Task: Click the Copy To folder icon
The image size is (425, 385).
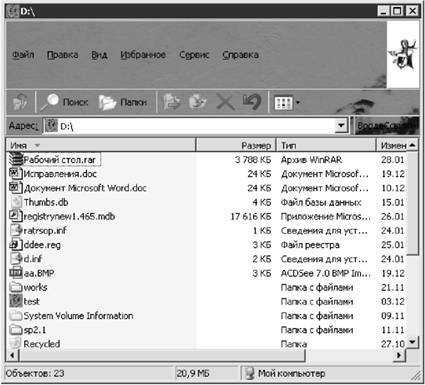Action: (198, 102)
